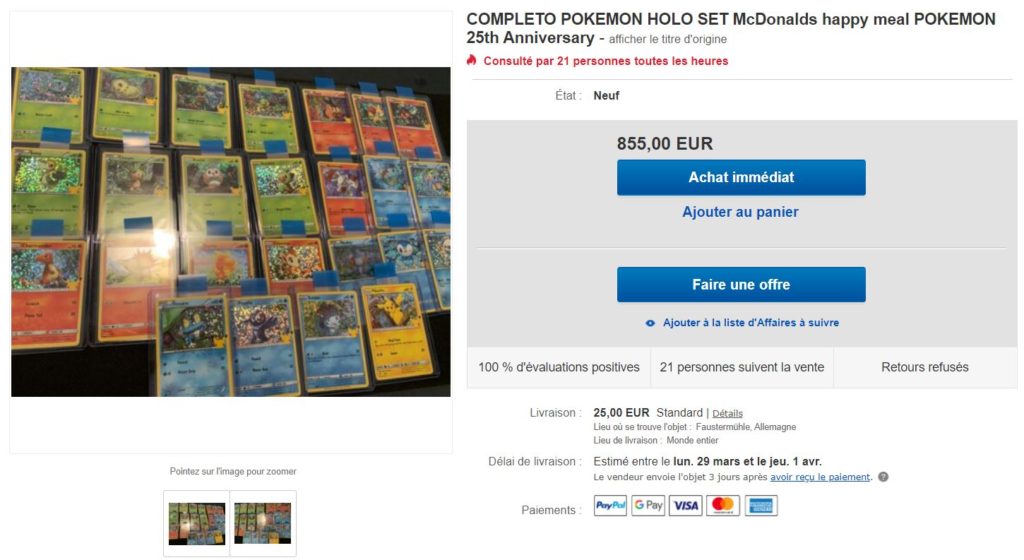Image resolution: width=1024 pixels, height=560 pixels.
Task: Click the main Pokémon cards photo
Action: click(231, 232)
